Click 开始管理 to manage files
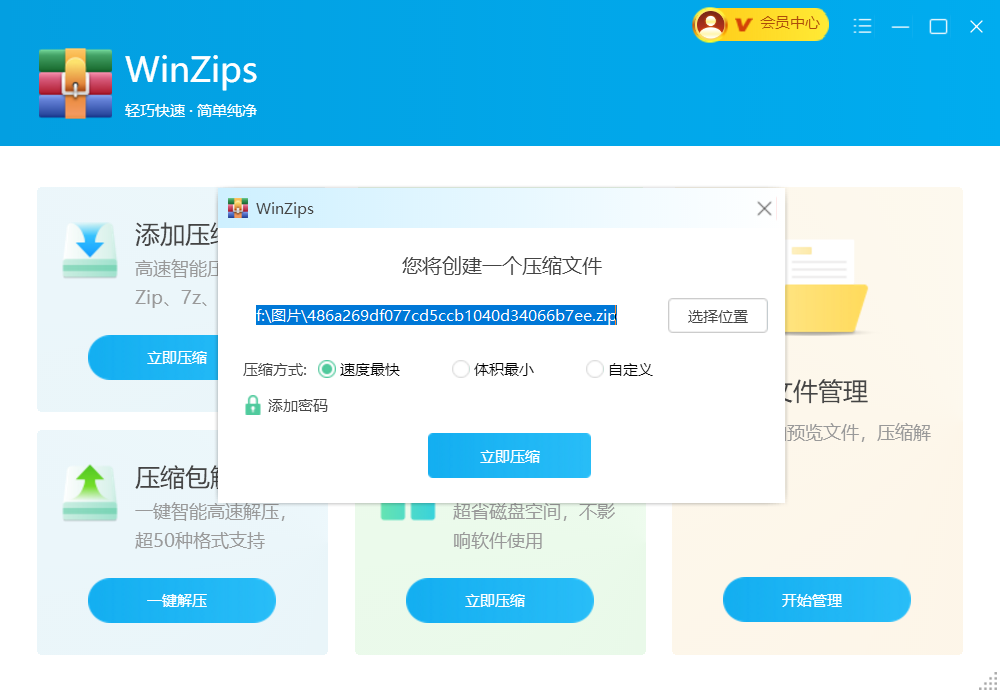 [x=816, y=599]
